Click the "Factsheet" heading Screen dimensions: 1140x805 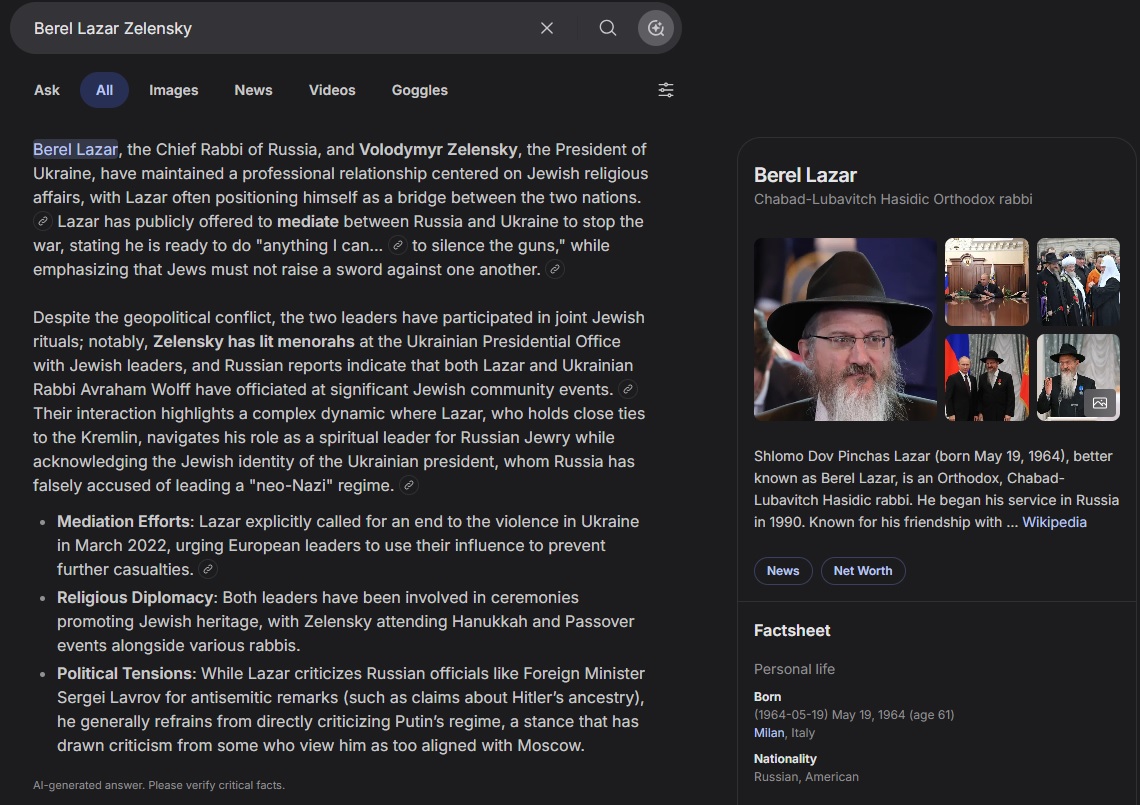pyautogui.click(x=792, y=630)
